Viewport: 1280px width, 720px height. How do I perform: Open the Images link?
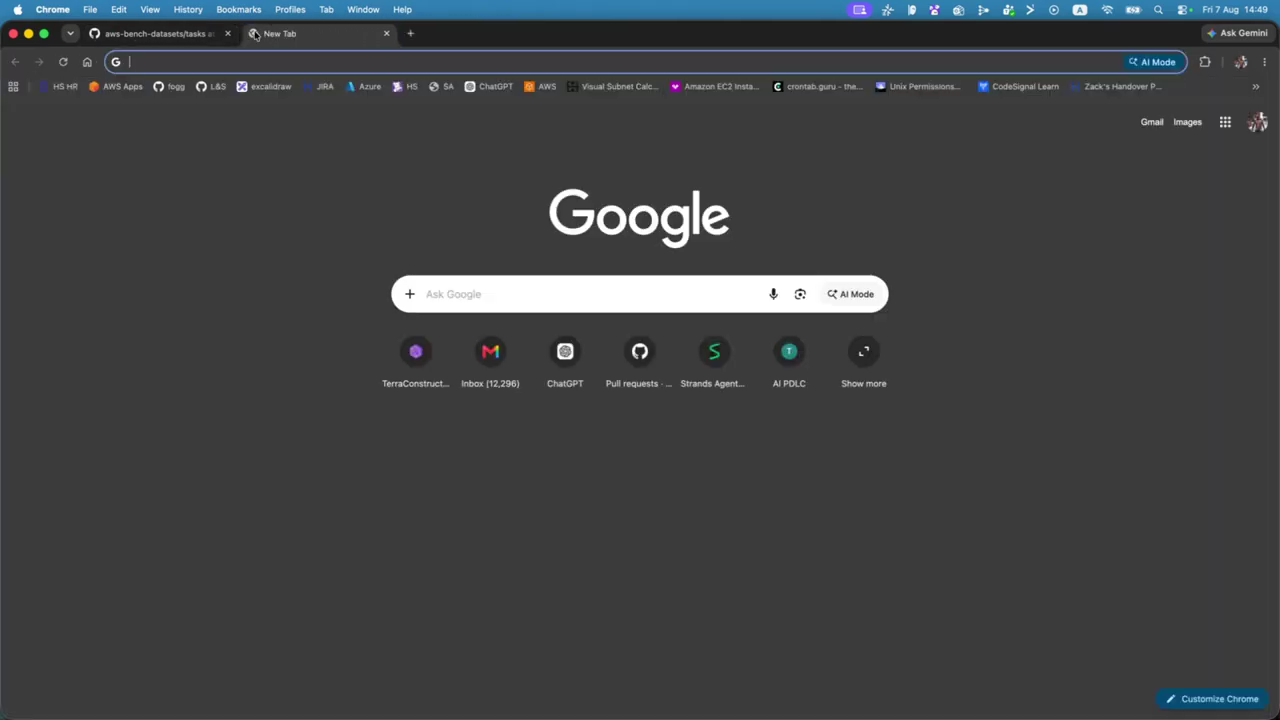click(1188, 122)
